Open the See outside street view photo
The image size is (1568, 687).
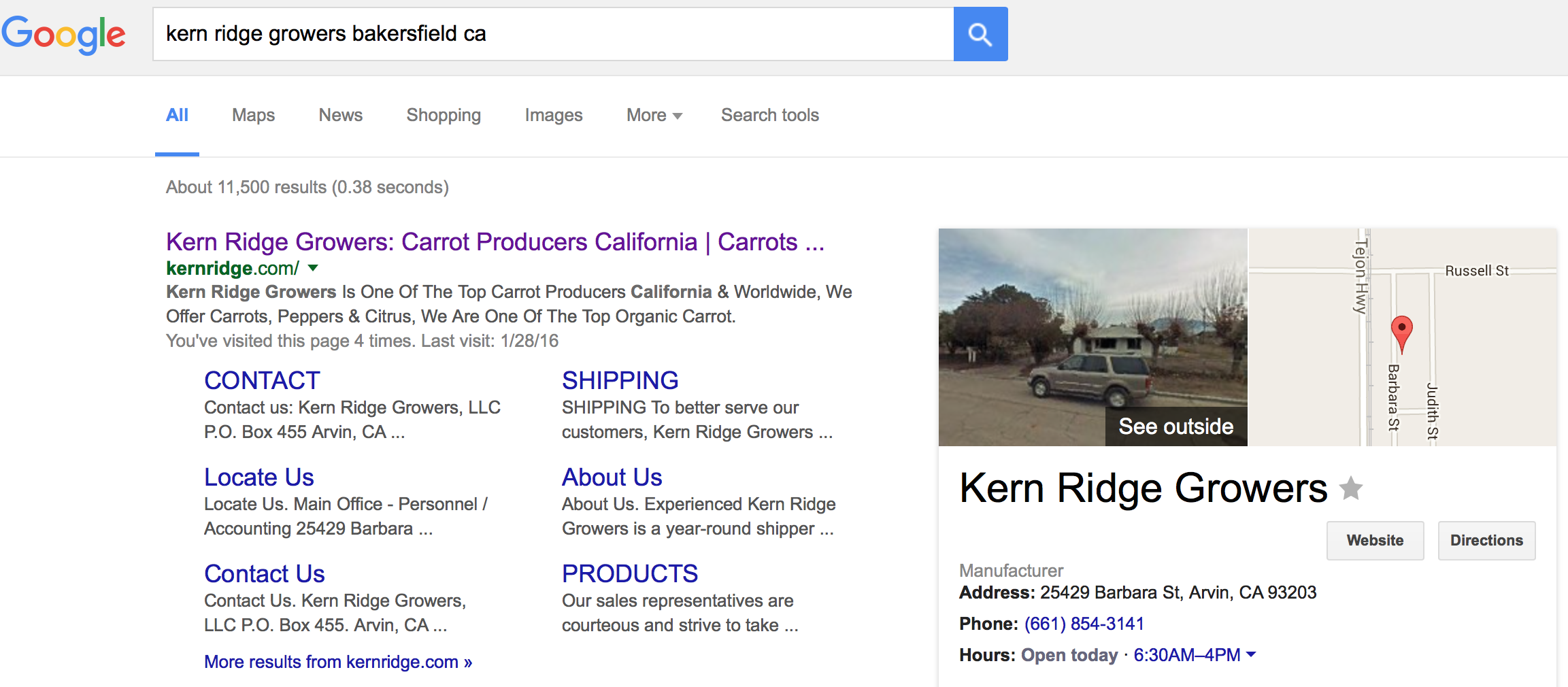tap(1092, 337)
